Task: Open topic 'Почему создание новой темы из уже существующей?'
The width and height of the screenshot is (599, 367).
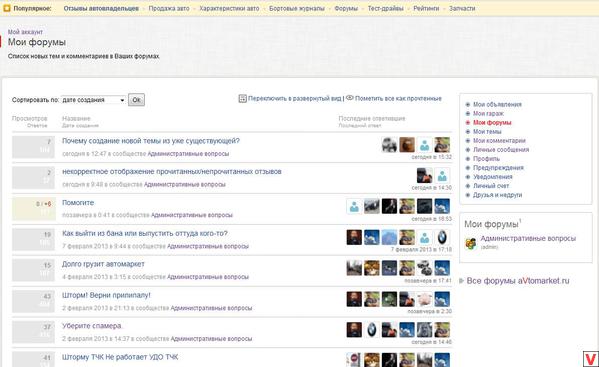Action: 151,141
